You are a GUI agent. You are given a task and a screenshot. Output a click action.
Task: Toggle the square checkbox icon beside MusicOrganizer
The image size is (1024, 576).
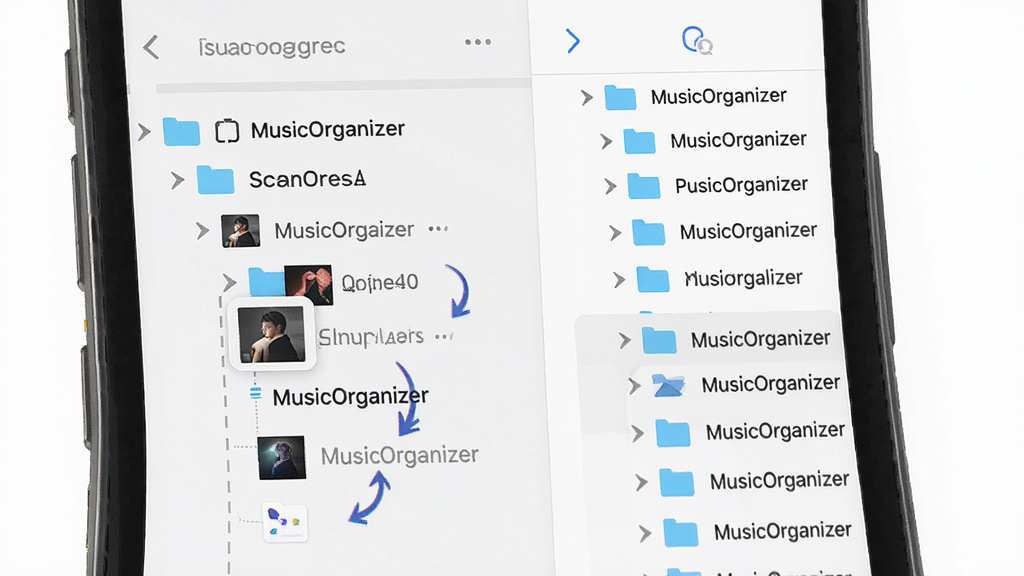pos(227,131)
